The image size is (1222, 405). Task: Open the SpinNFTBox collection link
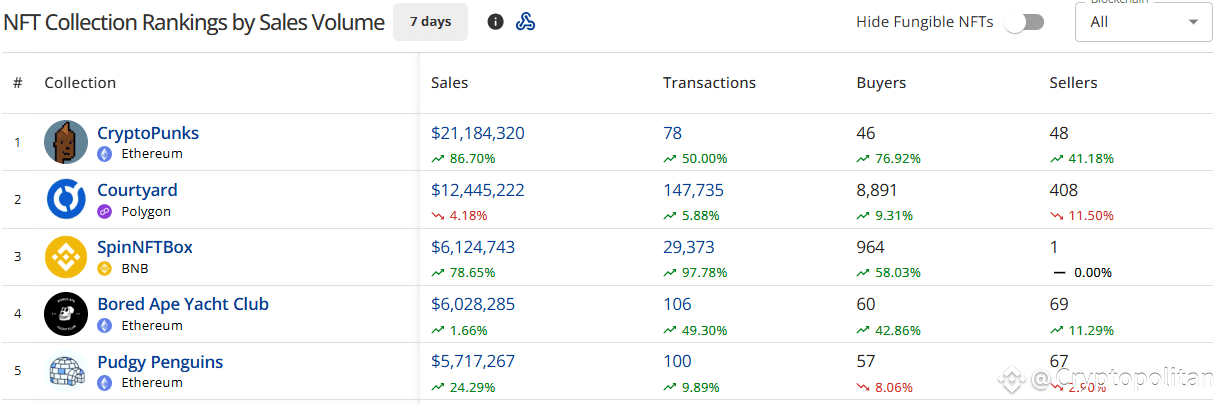[x=145, y=247]
